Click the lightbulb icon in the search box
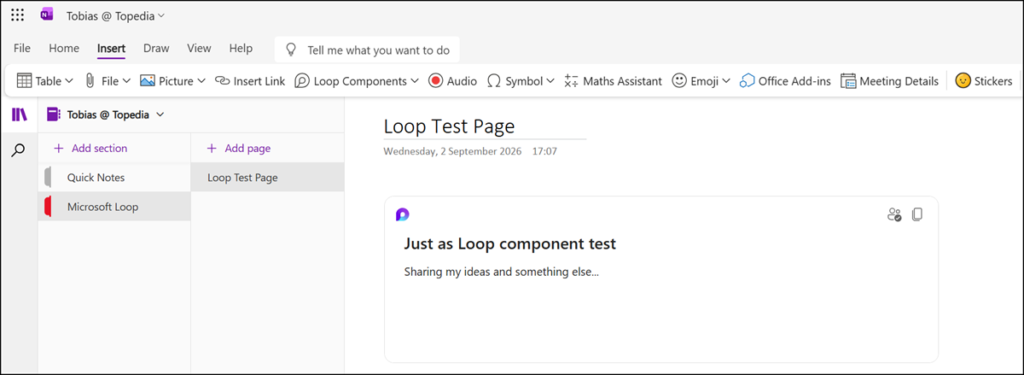The image size is (1024, 375). pyautogui.click(x=292, y=50)
